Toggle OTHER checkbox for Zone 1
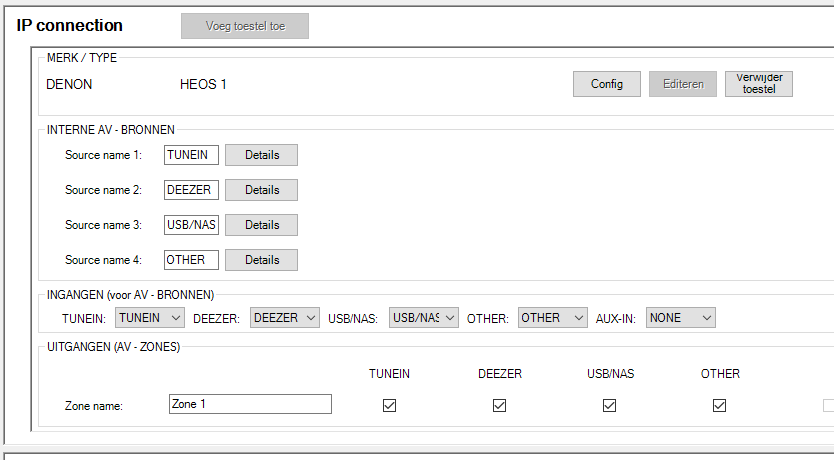 pyautogui.click(x=719, y=405)
